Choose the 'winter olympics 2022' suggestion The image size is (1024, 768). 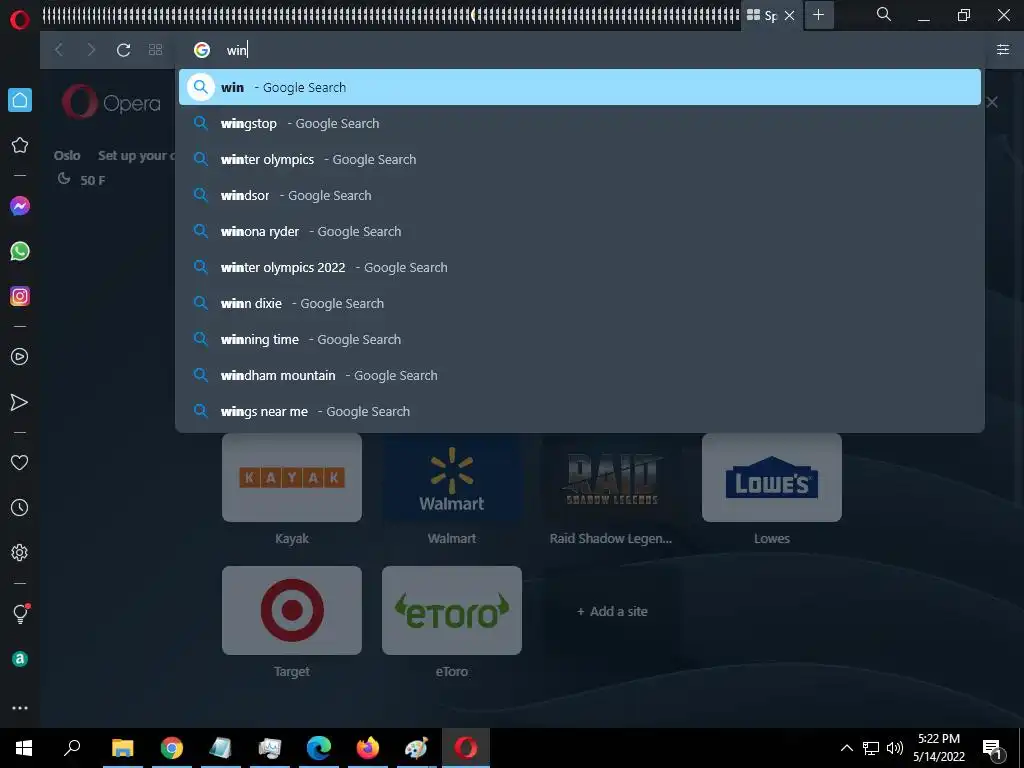(580, 267)
